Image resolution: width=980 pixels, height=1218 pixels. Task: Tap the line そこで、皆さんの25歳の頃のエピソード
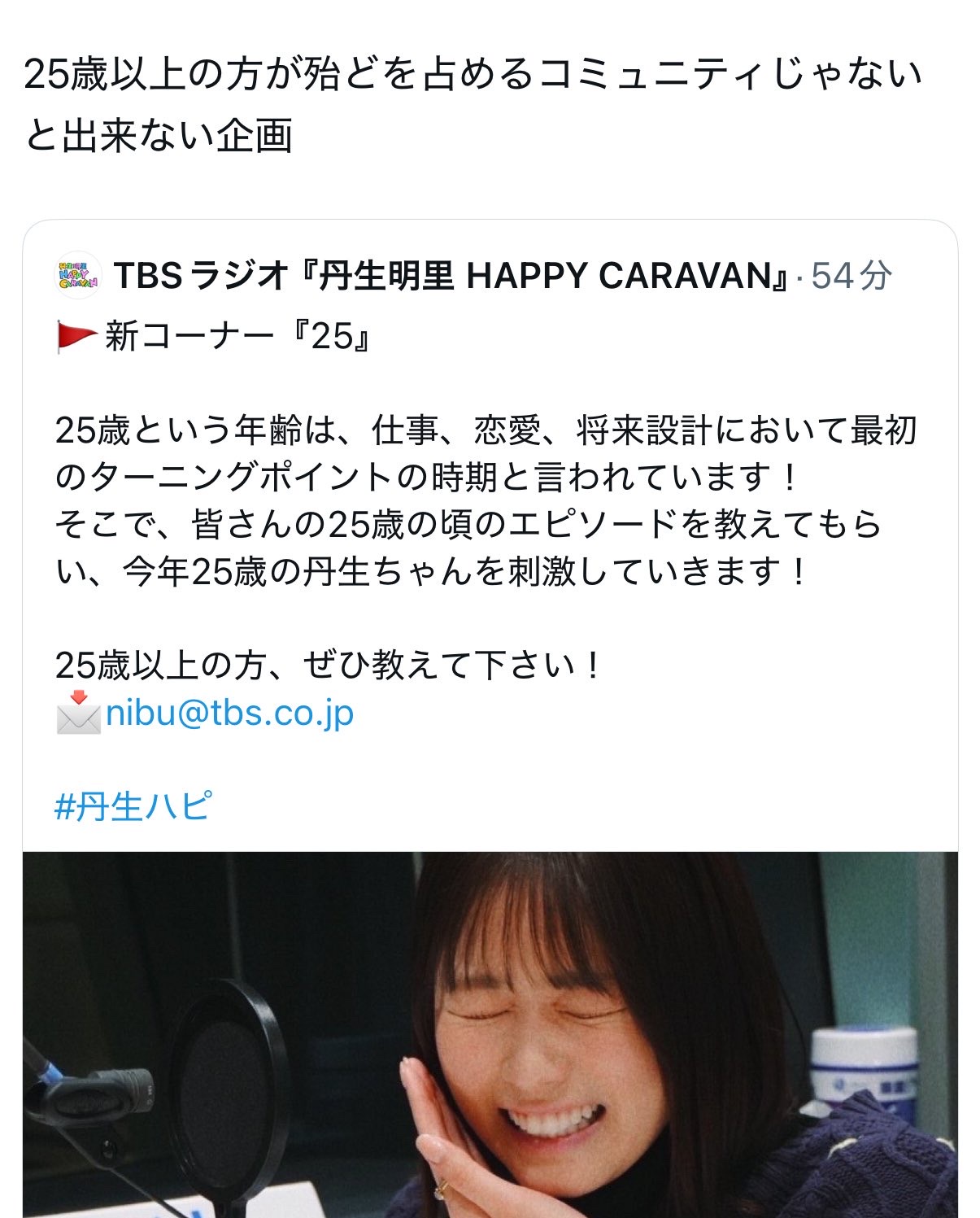coord(468,525)
